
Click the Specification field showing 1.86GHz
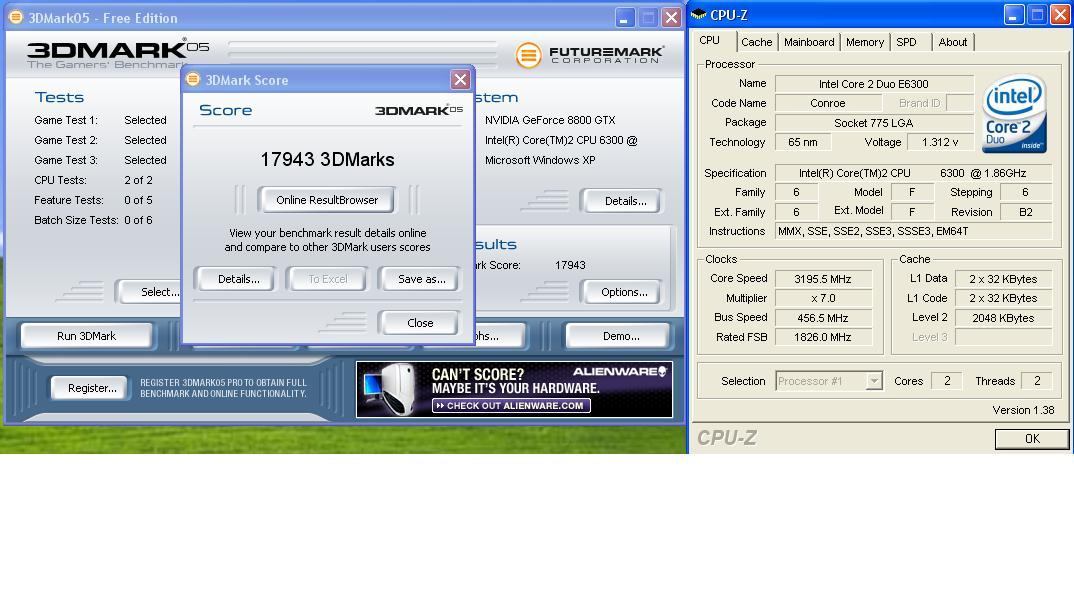tap(913, 173)
